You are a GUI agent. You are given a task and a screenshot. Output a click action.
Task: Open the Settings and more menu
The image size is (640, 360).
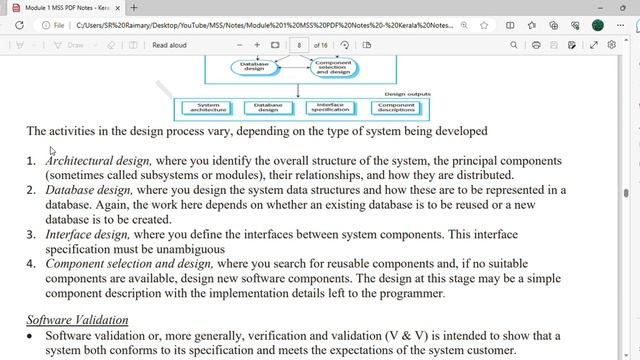620,25
